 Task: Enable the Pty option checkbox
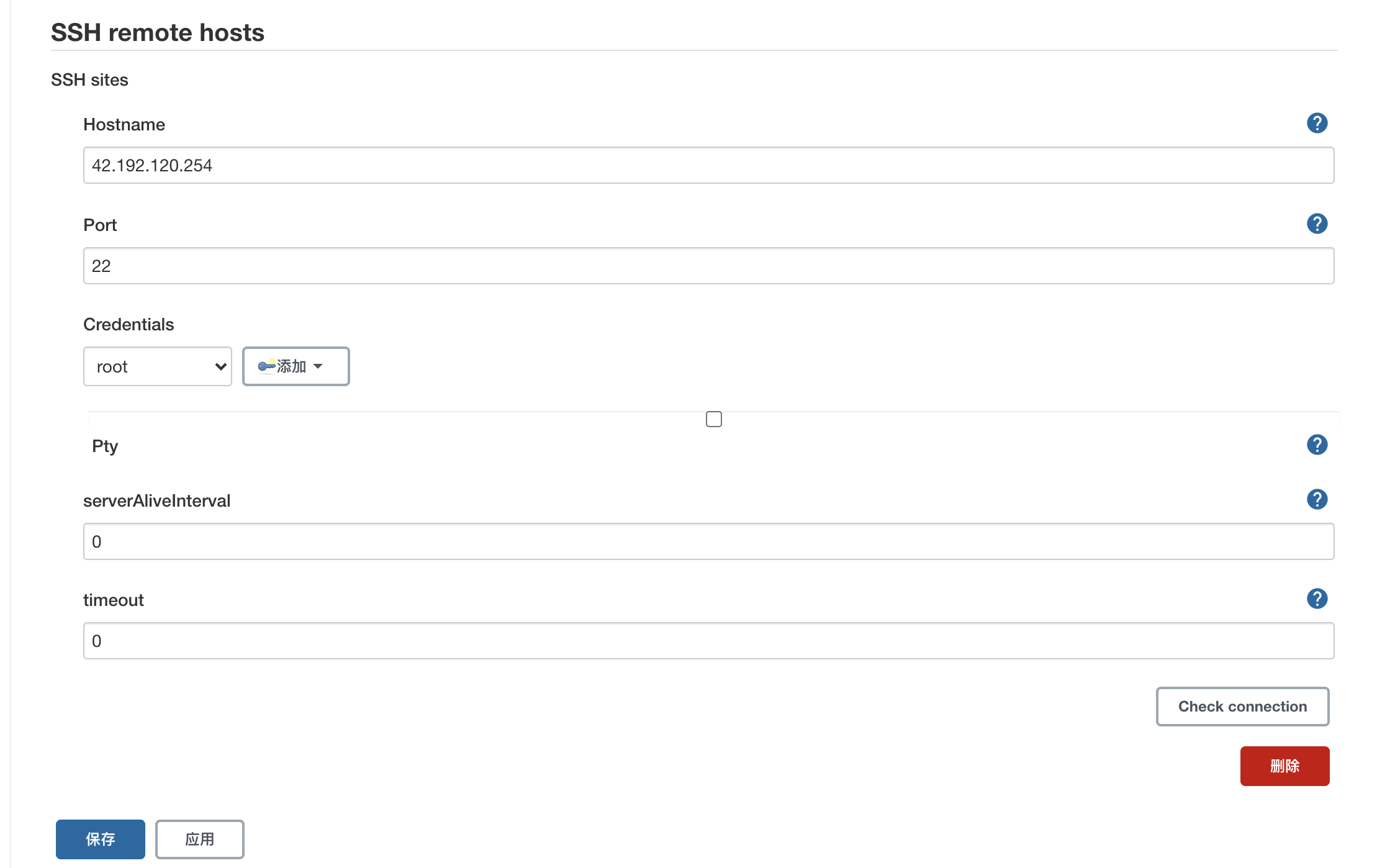point(714,419)
